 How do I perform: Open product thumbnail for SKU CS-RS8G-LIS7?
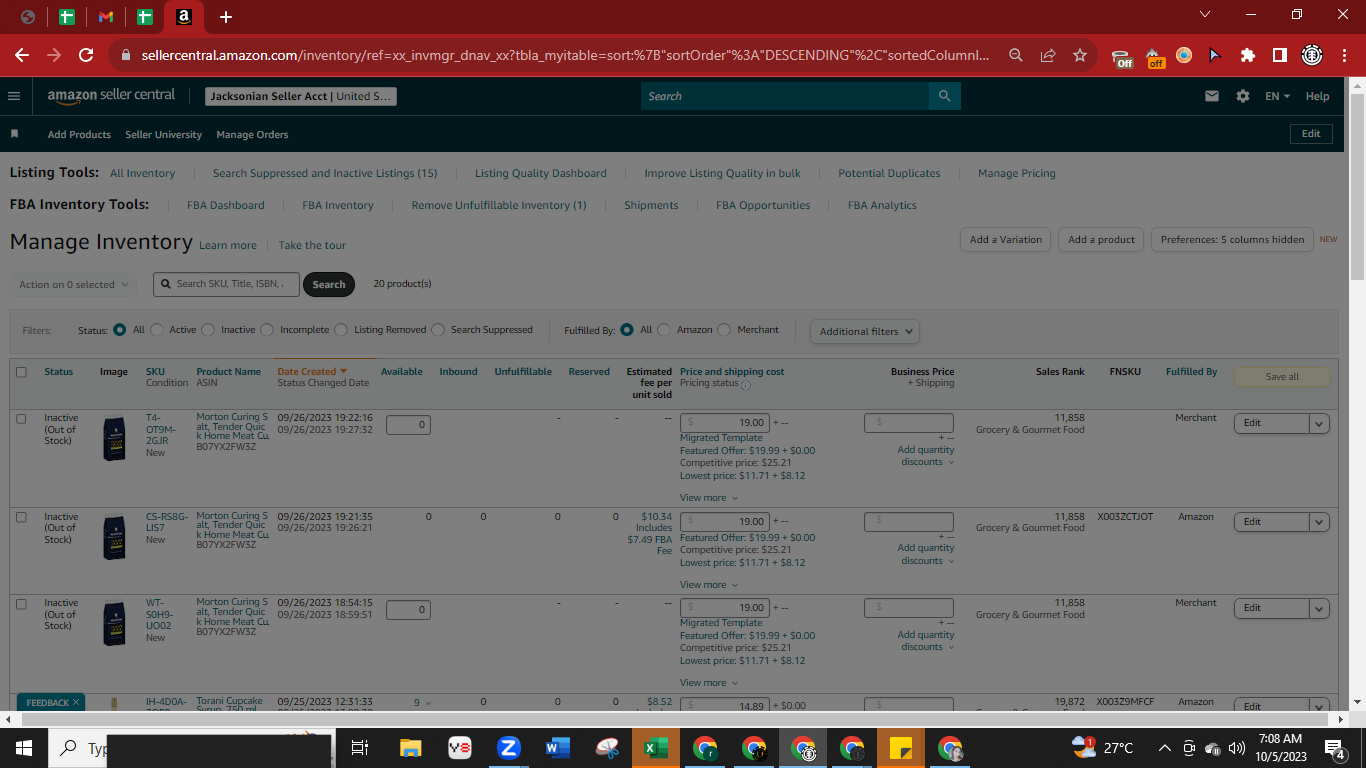click(x=114, y=537)
